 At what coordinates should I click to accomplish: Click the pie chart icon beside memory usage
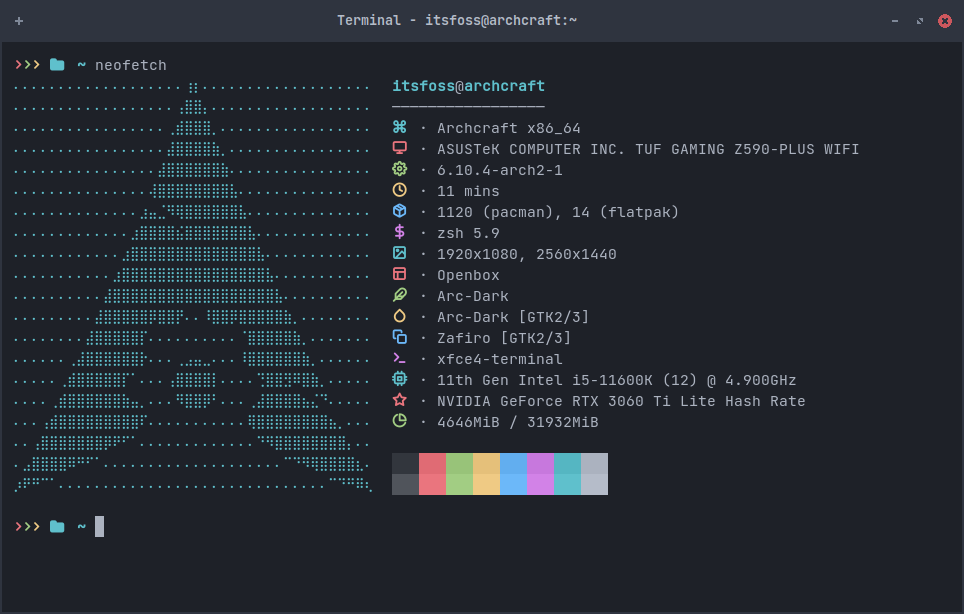(400, 421)
